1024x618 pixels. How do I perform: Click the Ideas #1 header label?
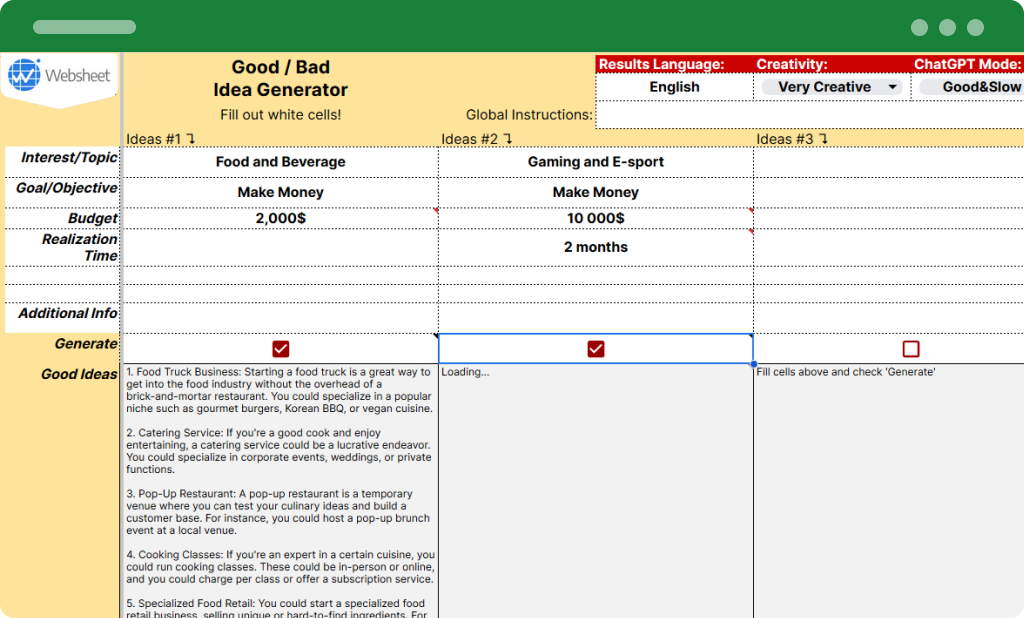[160, 139]
